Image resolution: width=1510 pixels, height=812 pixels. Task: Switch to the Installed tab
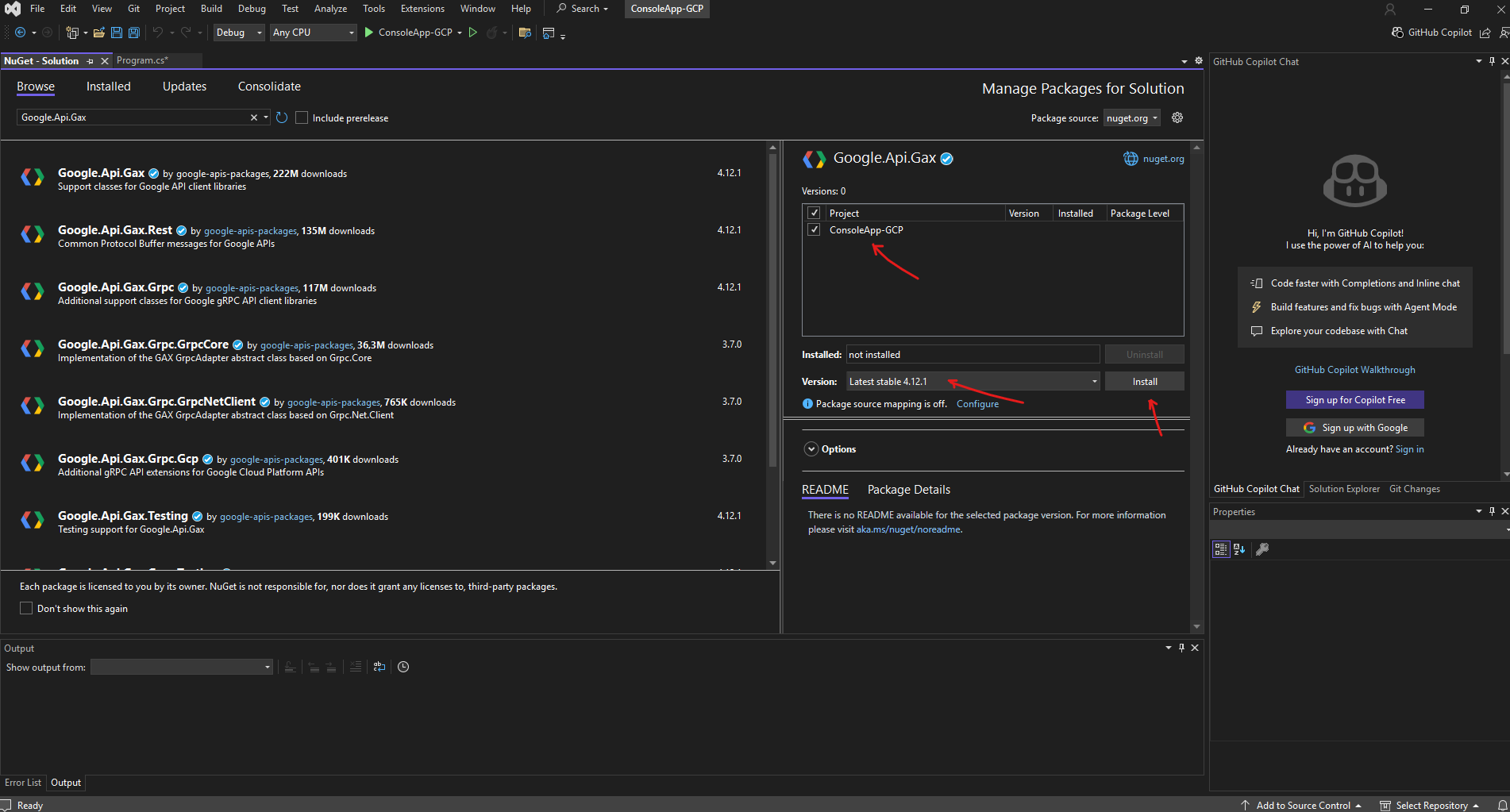(108, 87)
